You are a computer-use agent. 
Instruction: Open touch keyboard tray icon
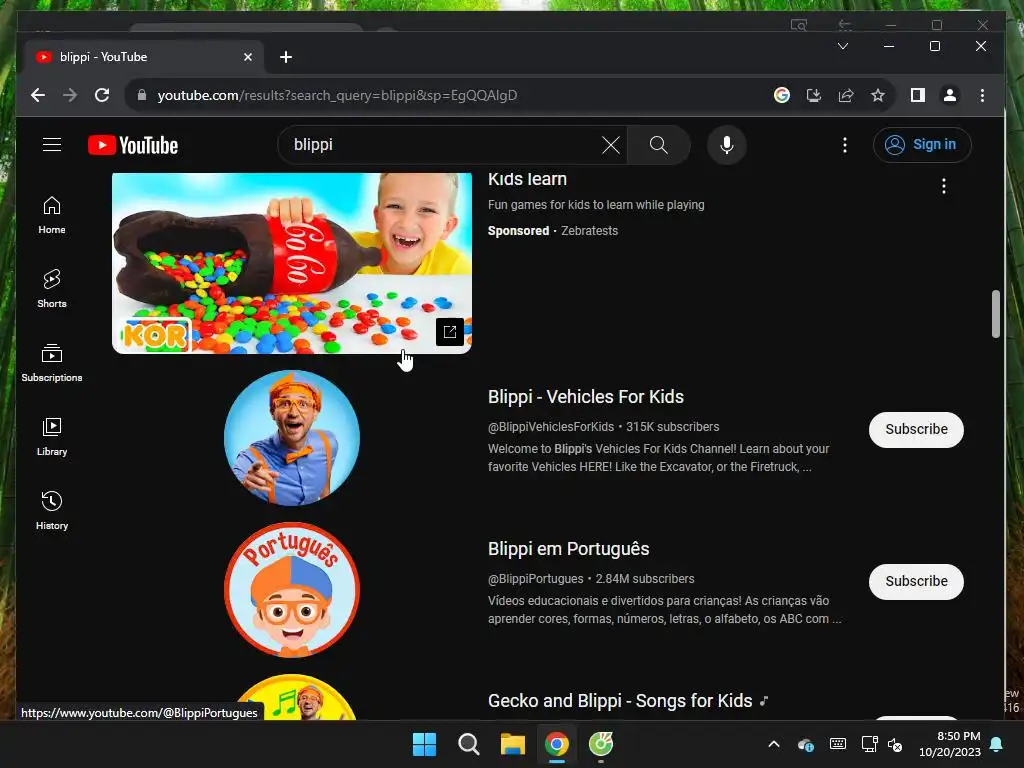tap(838, 744)
